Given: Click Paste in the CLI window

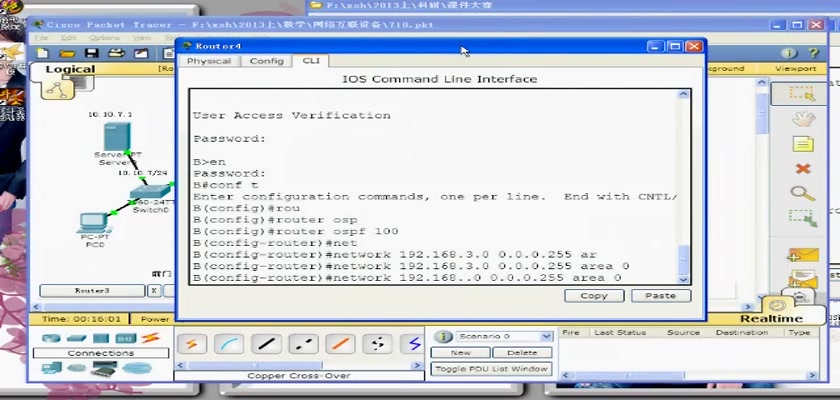Looking at the screenshot, I should [x=661, y=296].
